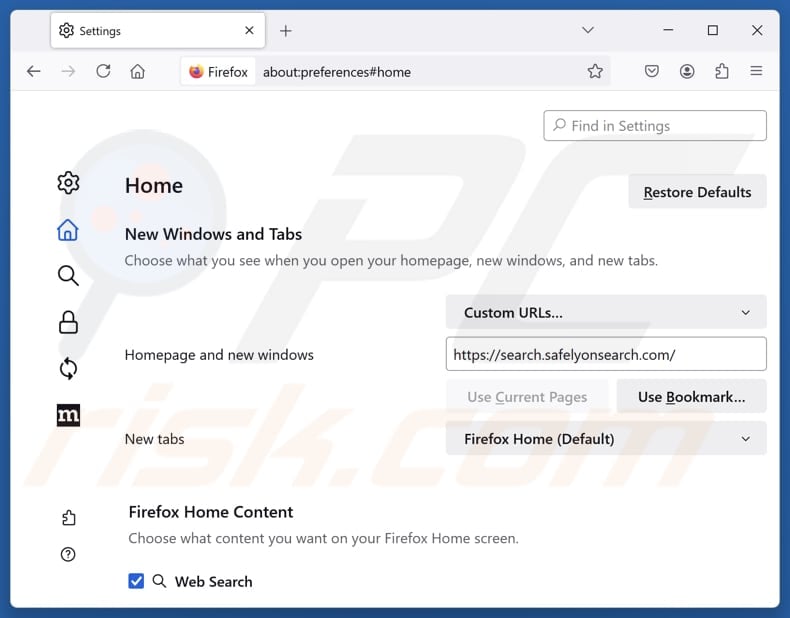Open the list all tabs chevron
The width and height of the screenshot is (790, 618).
tap(588, 30)
